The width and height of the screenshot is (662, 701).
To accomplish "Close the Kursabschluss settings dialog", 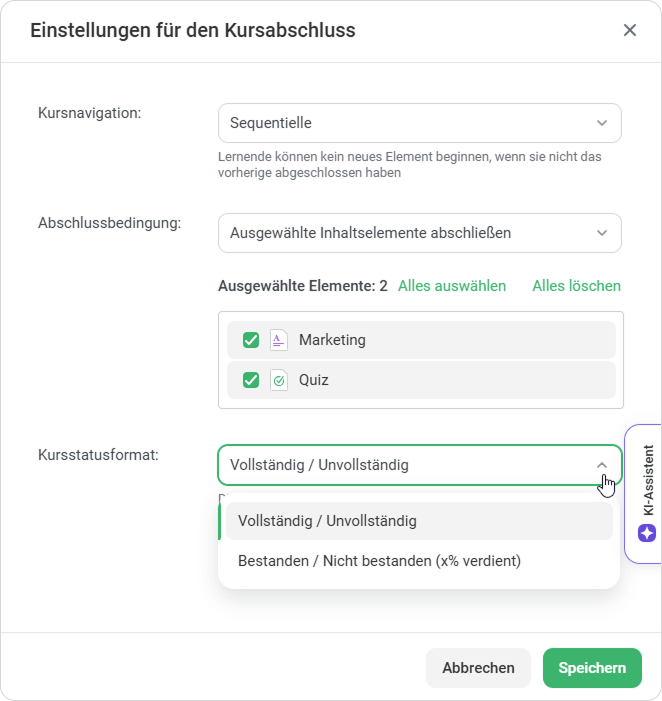I will 630,30.
